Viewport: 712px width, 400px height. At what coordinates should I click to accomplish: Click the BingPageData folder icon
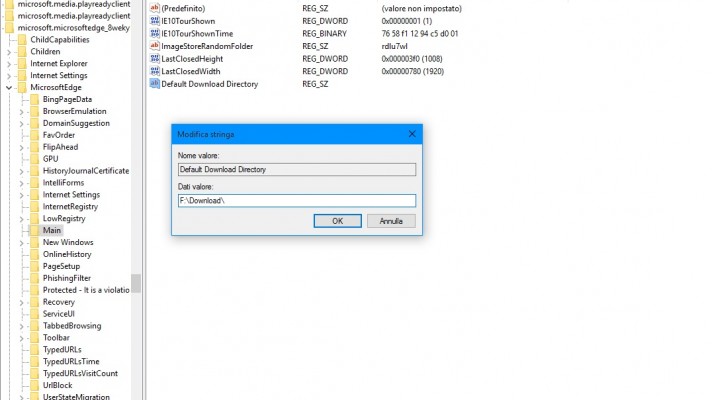point(35,99)
